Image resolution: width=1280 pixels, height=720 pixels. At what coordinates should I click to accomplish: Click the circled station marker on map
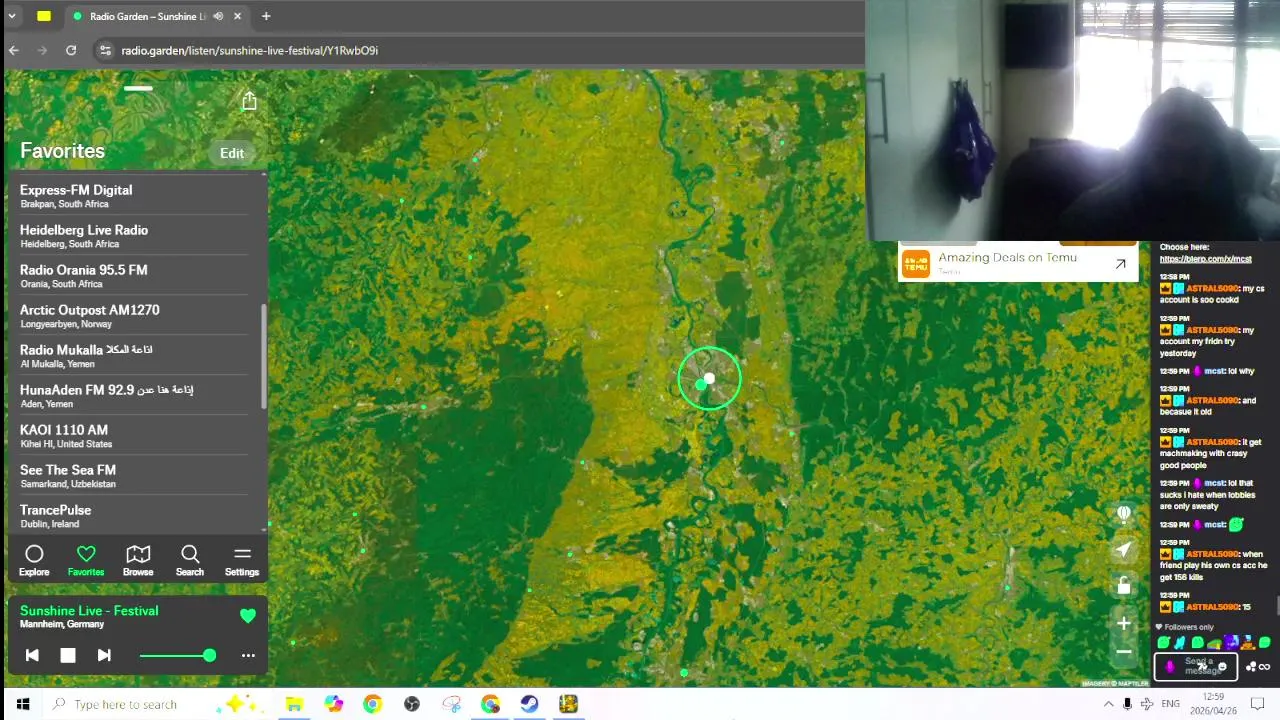tap(709, 379)
